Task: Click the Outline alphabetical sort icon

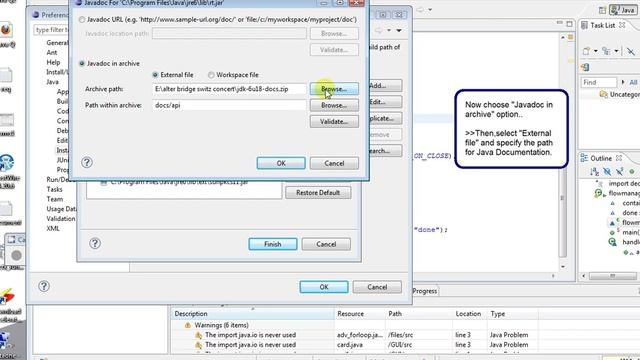Action: (594, 171)
